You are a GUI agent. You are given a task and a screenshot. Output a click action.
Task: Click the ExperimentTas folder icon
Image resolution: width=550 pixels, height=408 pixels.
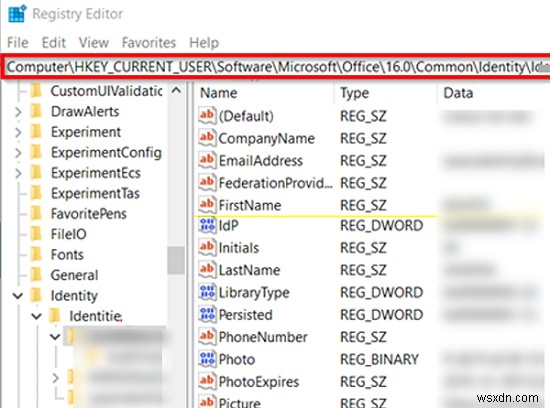pos(36,193)
